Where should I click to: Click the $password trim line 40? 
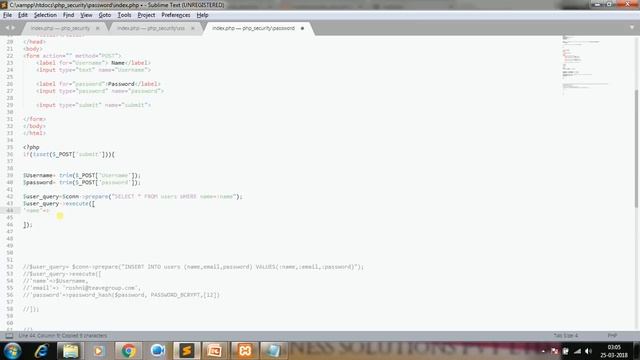82,182
